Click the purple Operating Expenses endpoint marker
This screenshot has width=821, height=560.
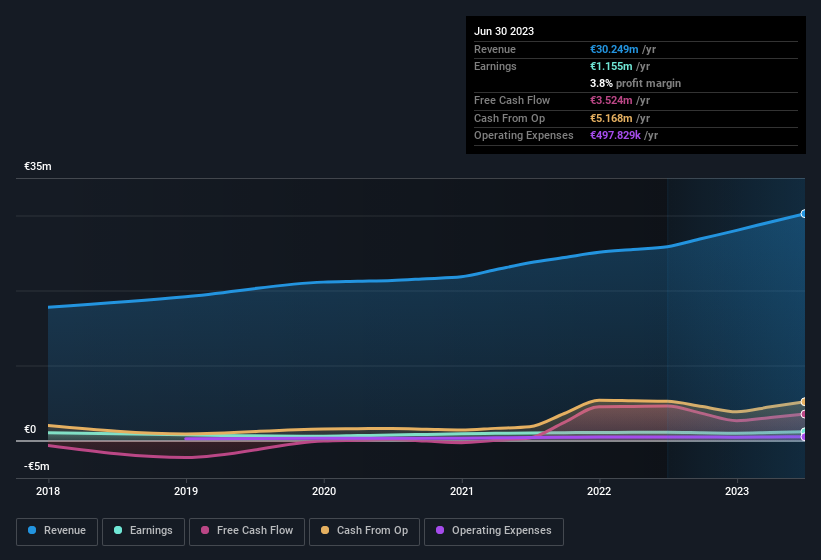point(804,437)
